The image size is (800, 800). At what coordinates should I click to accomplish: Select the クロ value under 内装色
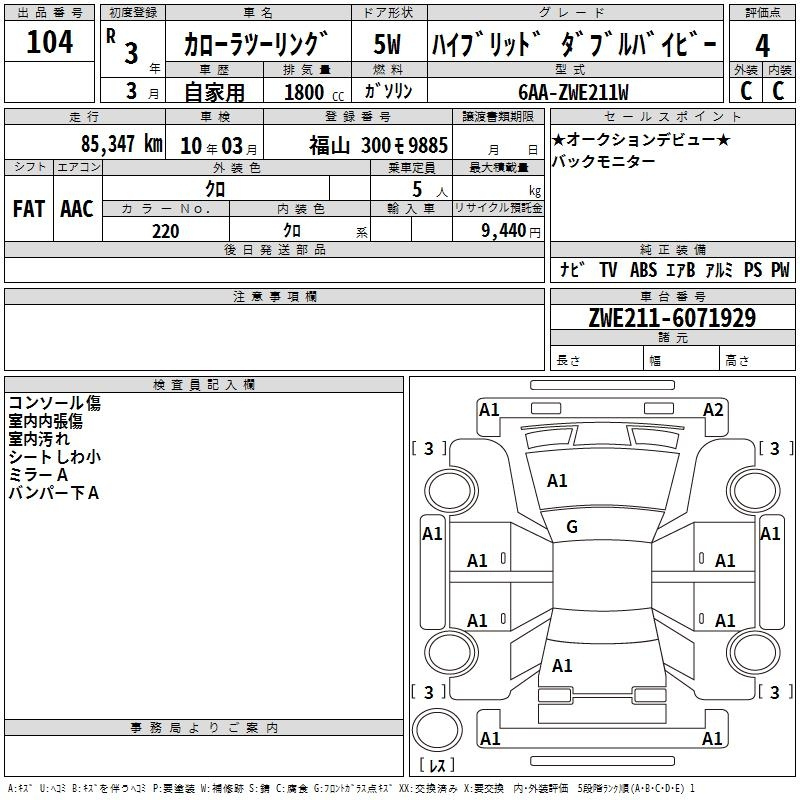(x=292, y=231)
